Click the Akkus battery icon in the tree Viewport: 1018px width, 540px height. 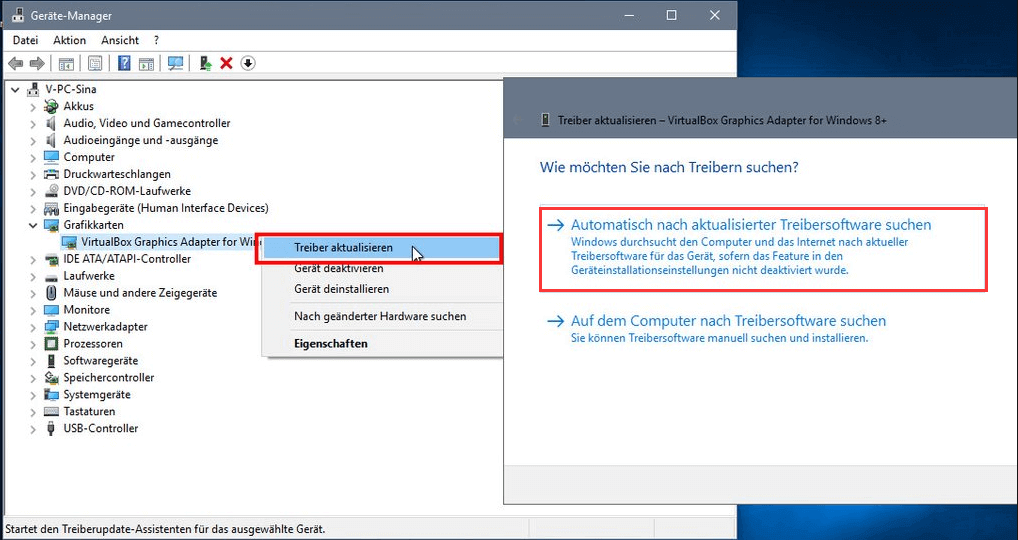51,106
